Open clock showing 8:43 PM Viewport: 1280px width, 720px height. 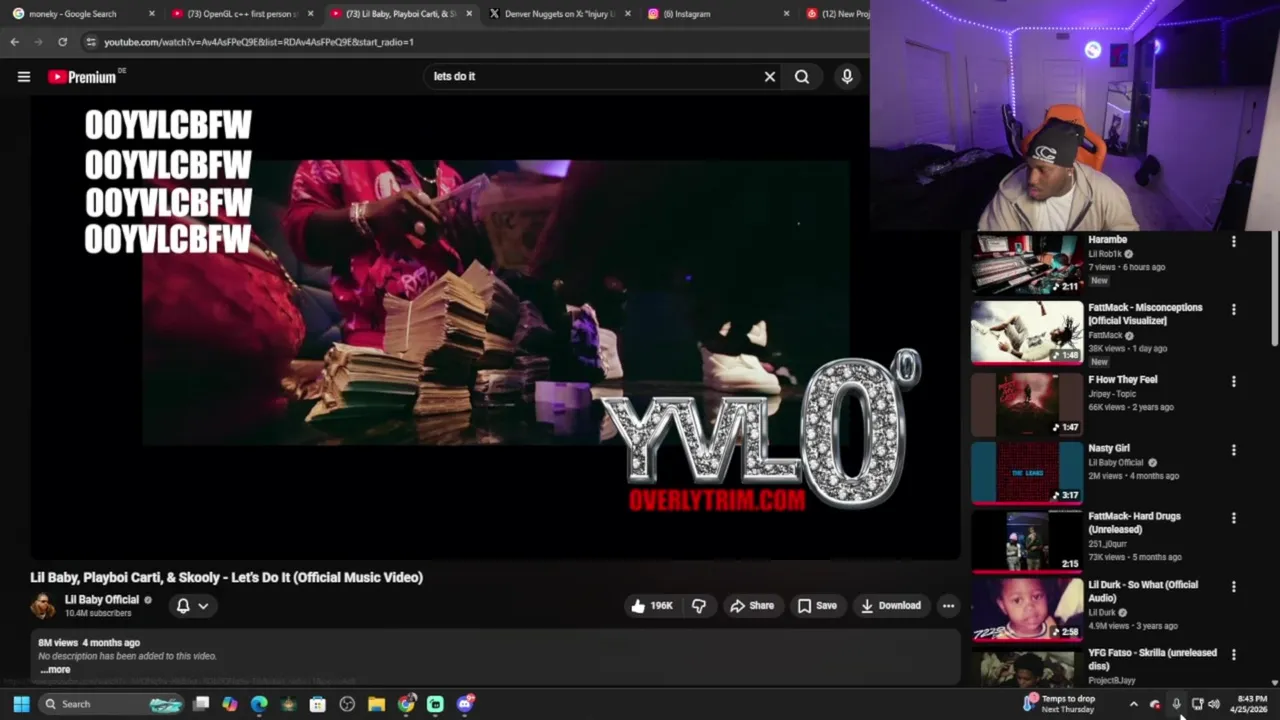1250,704
